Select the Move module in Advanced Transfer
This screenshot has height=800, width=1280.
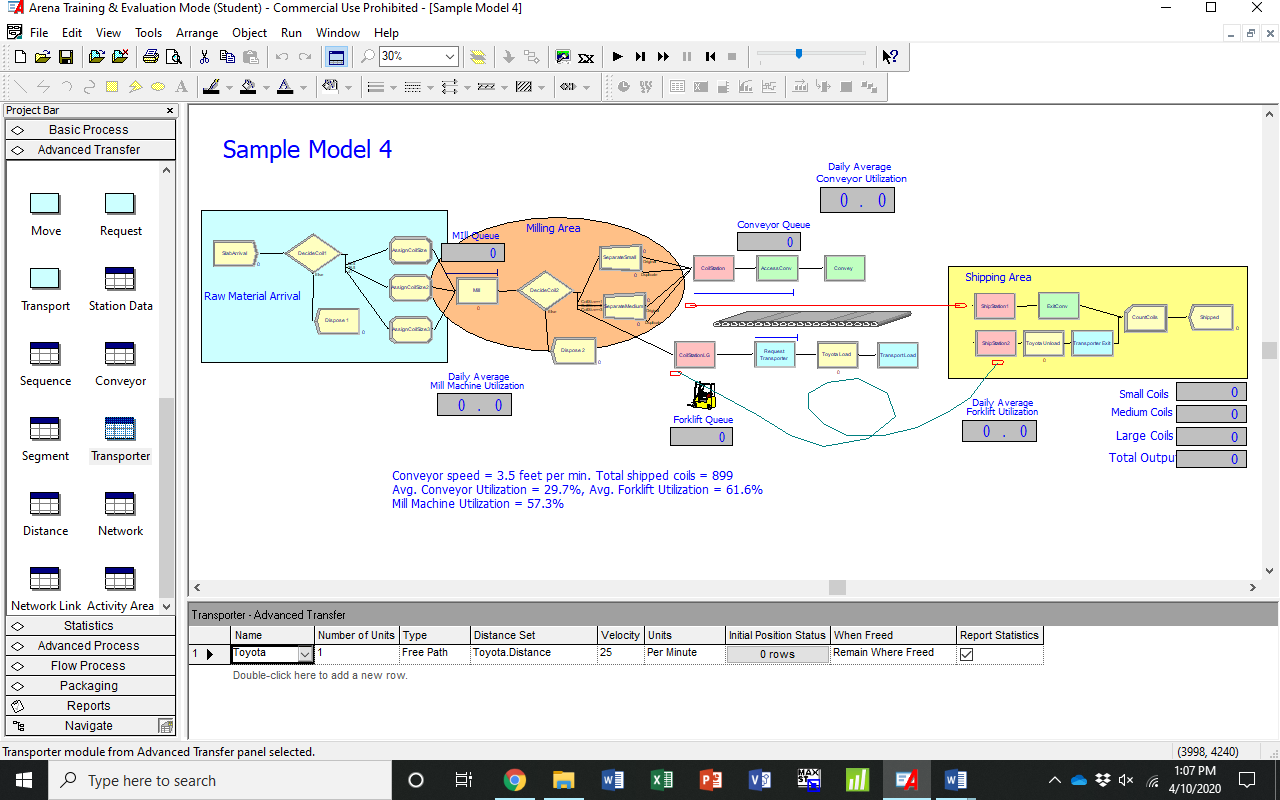tap(45, 214)
